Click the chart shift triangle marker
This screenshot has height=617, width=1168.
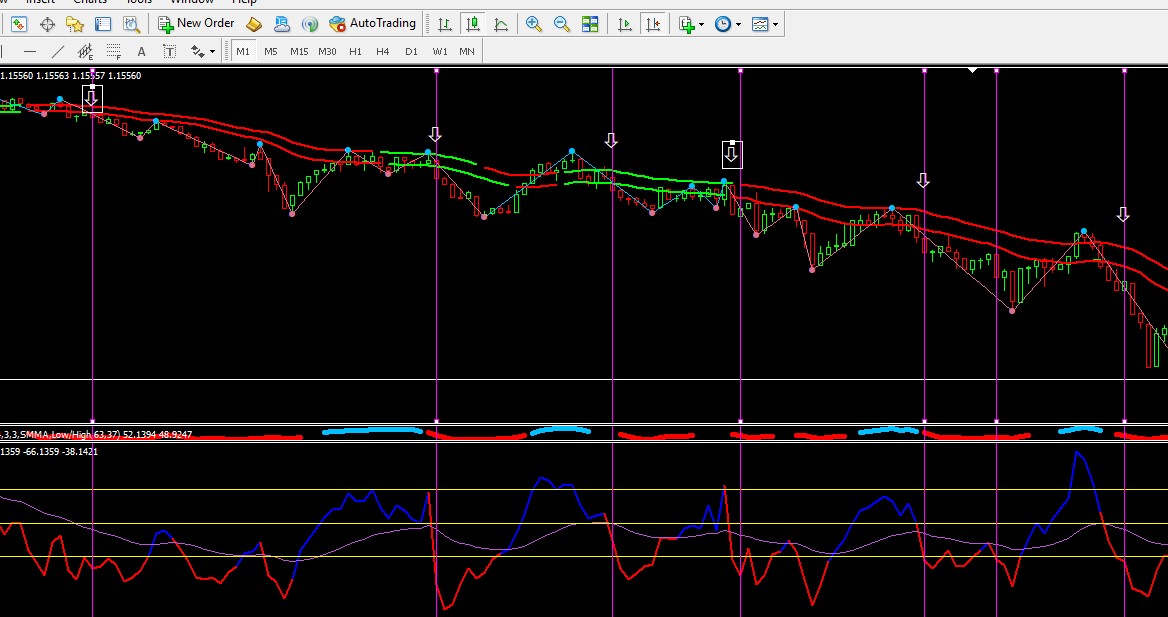click(x=972, y=71)
